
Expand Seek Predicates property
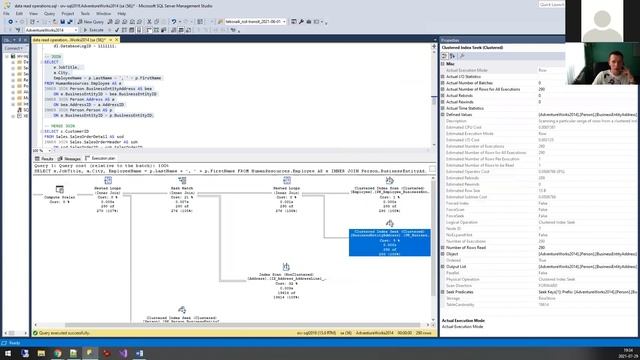443,292
